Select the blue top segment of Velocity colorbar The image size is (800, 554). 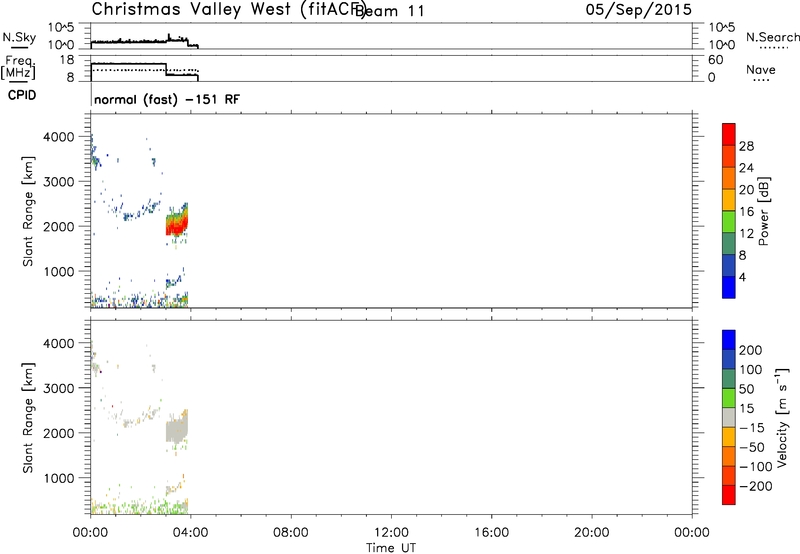coord(729,340)
